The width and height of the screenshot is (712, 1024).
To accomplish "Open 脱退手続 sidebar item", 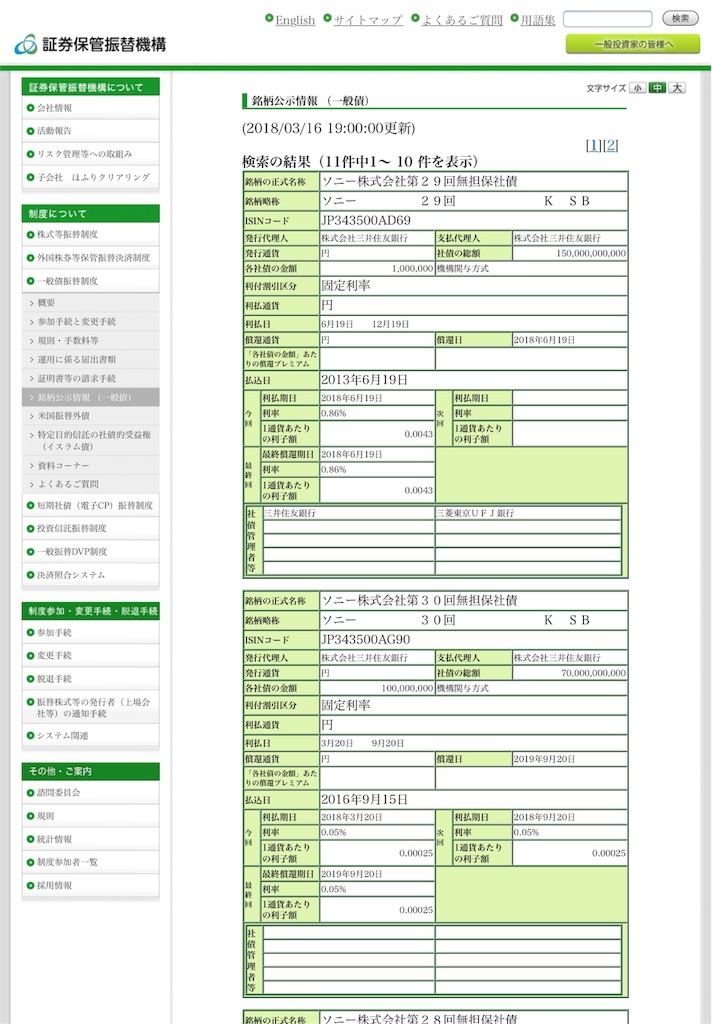I will pos(90,679).
